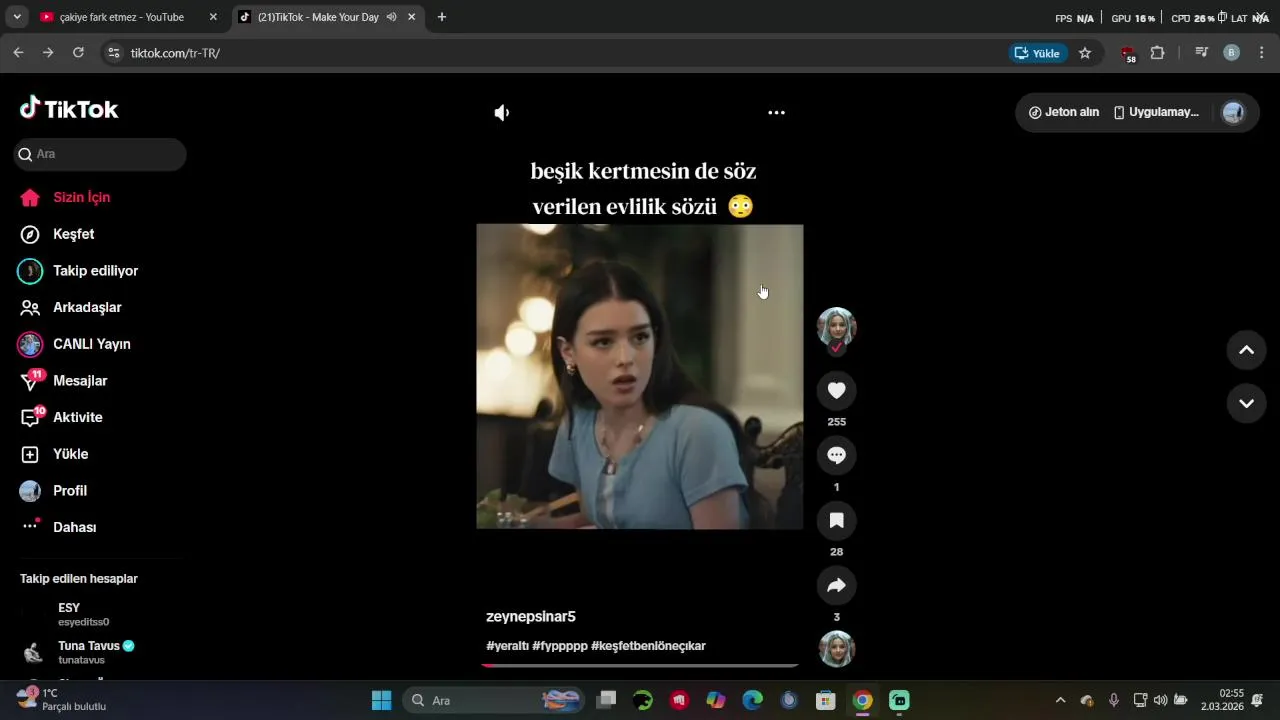Open the media control music icon
This screenshot has height=720, width=1280.
[1202, 53]
